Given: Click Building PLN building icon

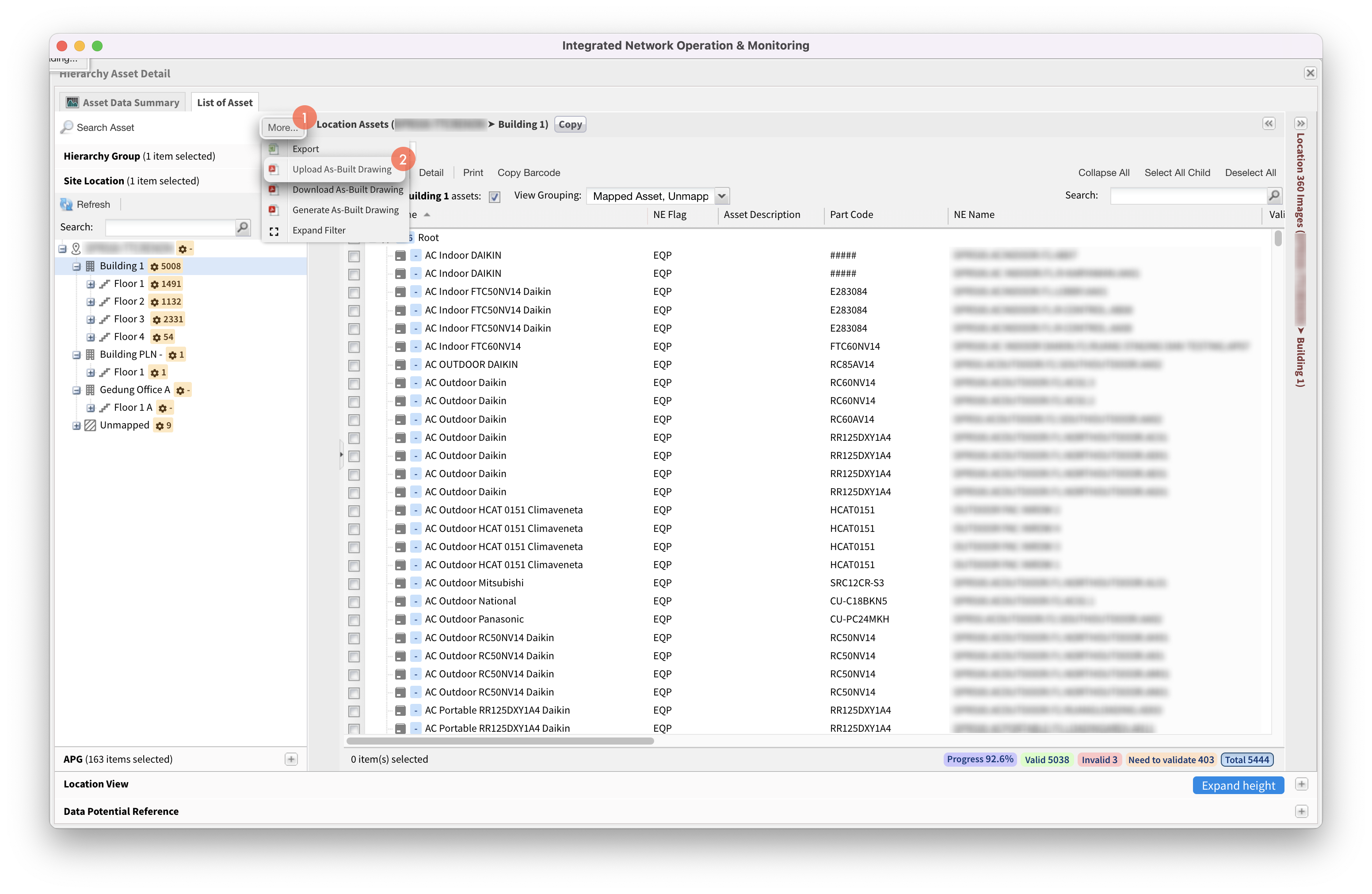Looking at the screenshot, I should (x=90, y=354).
